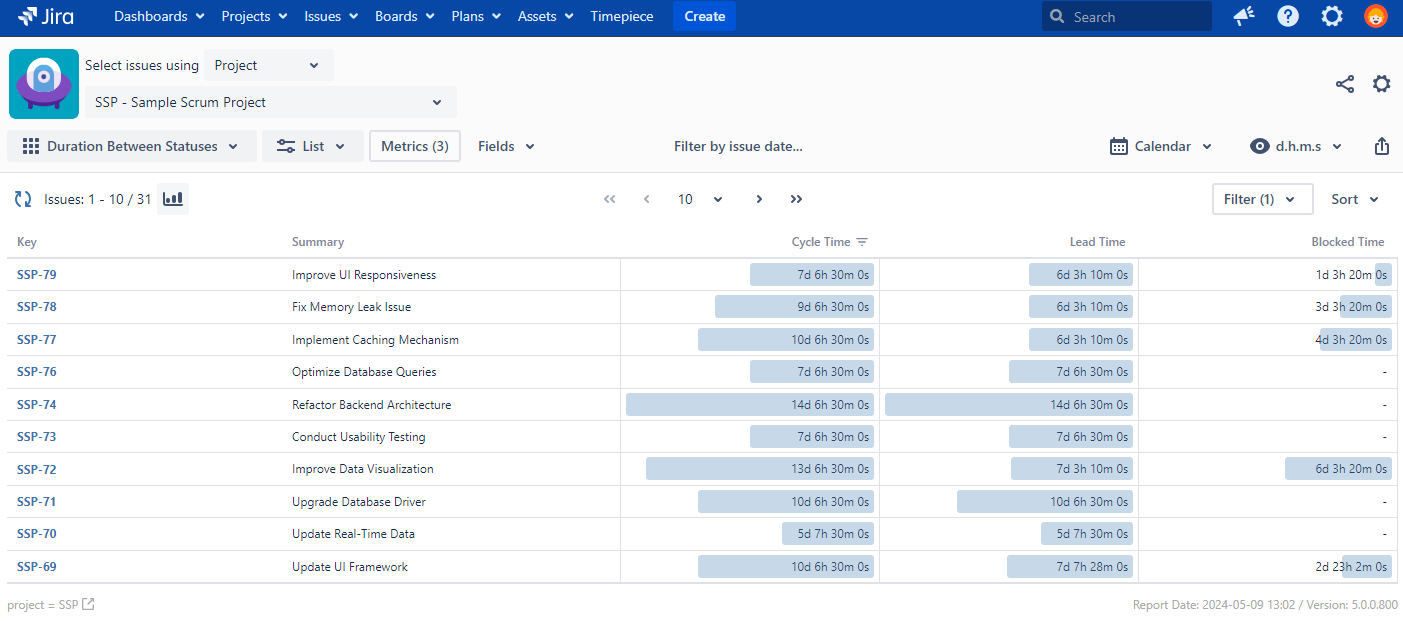Viewport: 1403px width, 621px height.
Task: Click the Cycle Time bar for SSP-72
Action: [x=759, y=469]
